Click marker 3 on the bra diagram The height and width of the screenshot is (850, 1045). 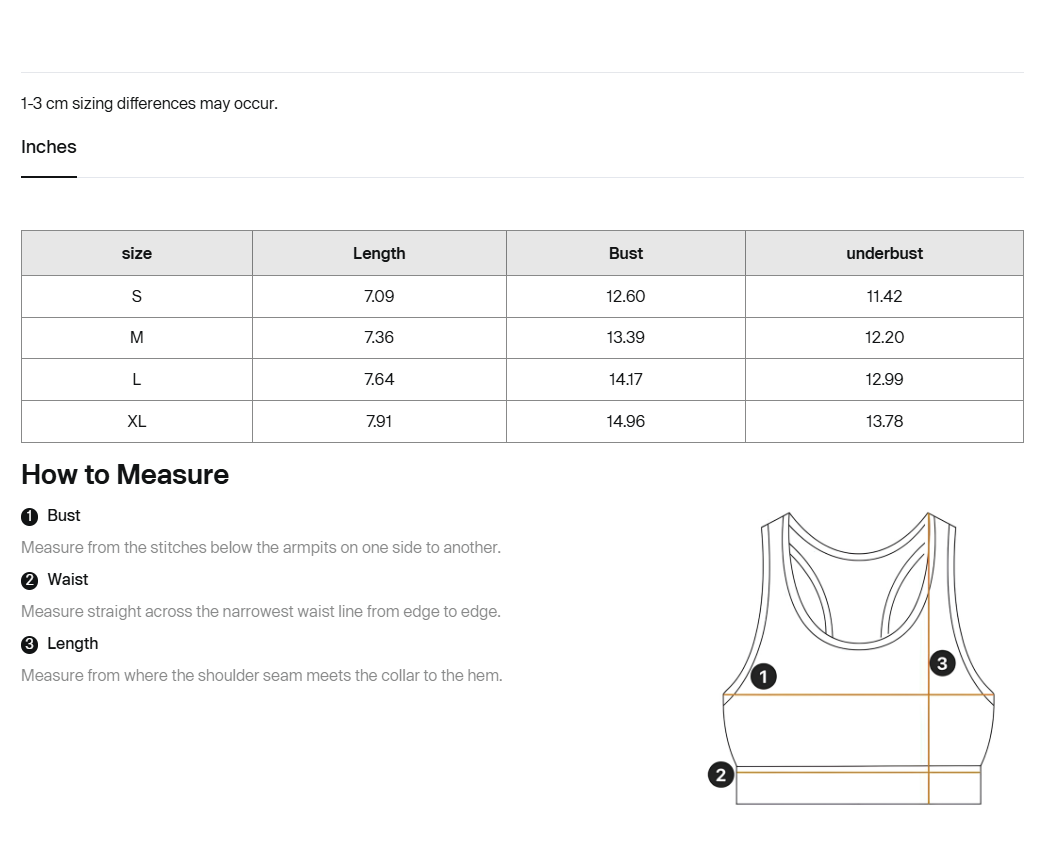point(942,663)
